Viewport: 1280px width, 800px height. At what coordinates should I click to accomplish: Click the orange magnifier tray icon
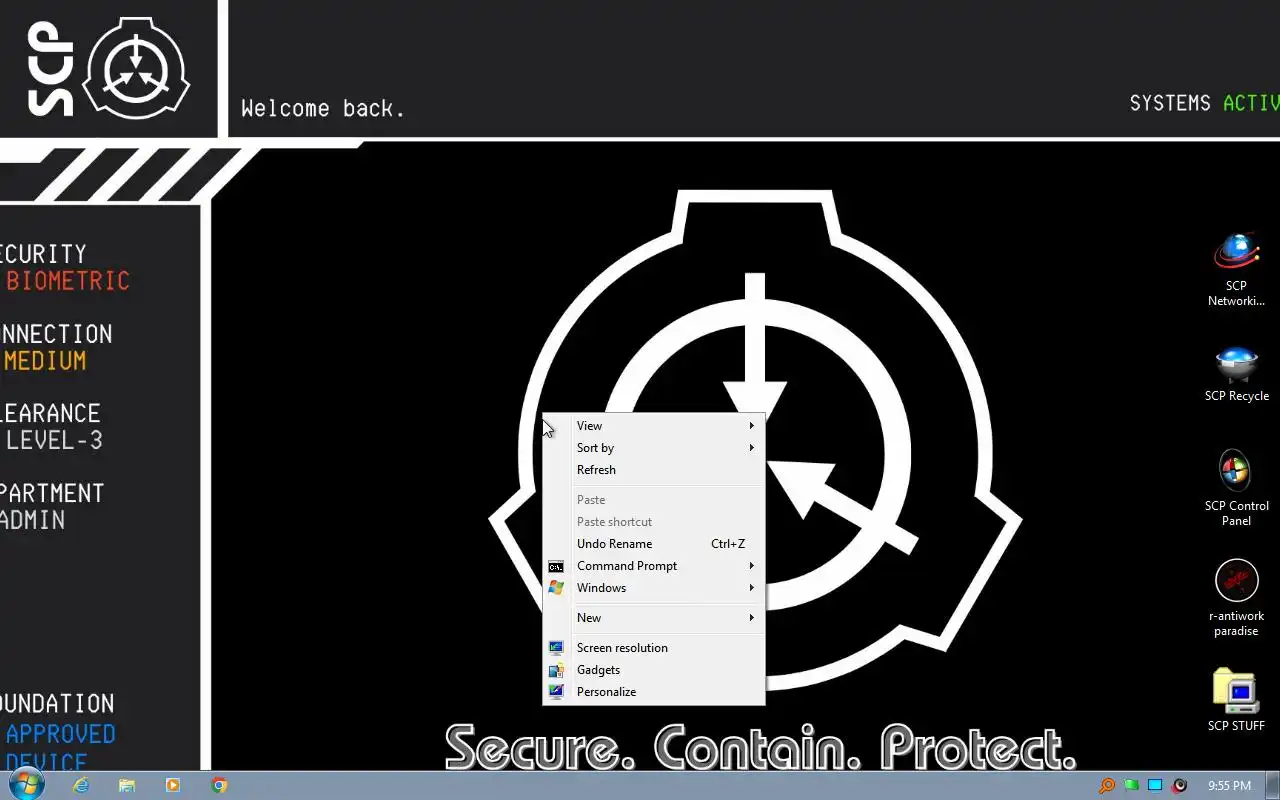1107,786
